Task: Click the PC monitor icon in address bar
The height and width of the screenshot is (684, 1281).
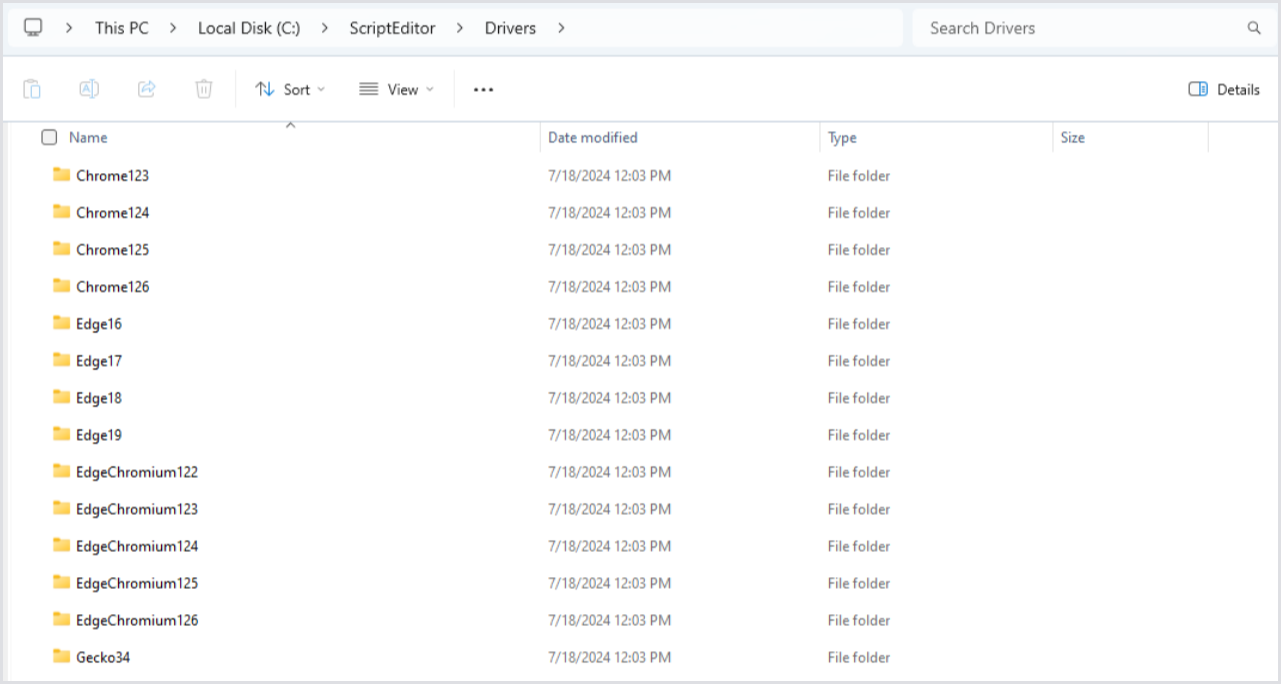Action: click(x=33, y=28)
